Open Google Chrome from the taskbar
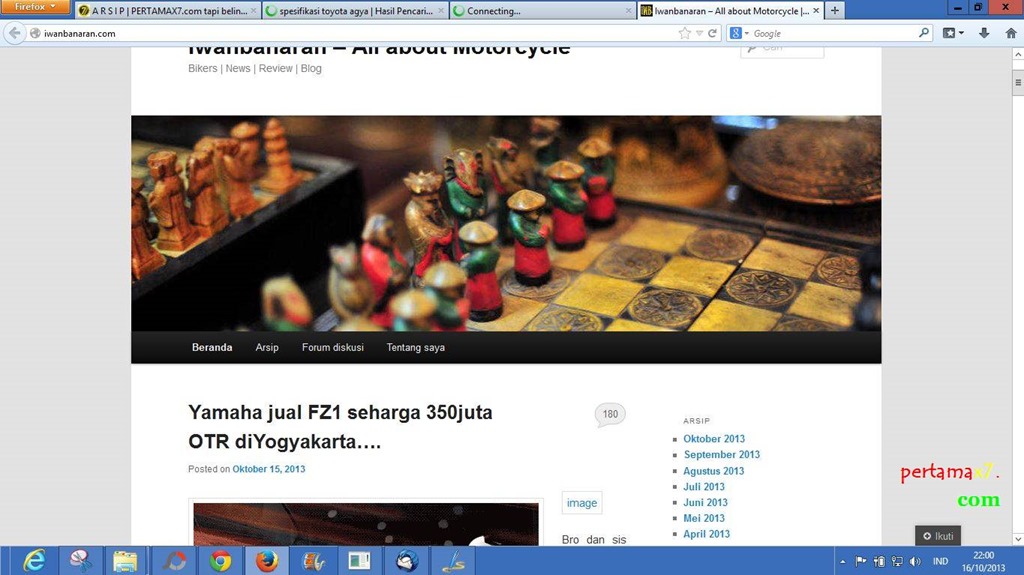 coord(220,560)
